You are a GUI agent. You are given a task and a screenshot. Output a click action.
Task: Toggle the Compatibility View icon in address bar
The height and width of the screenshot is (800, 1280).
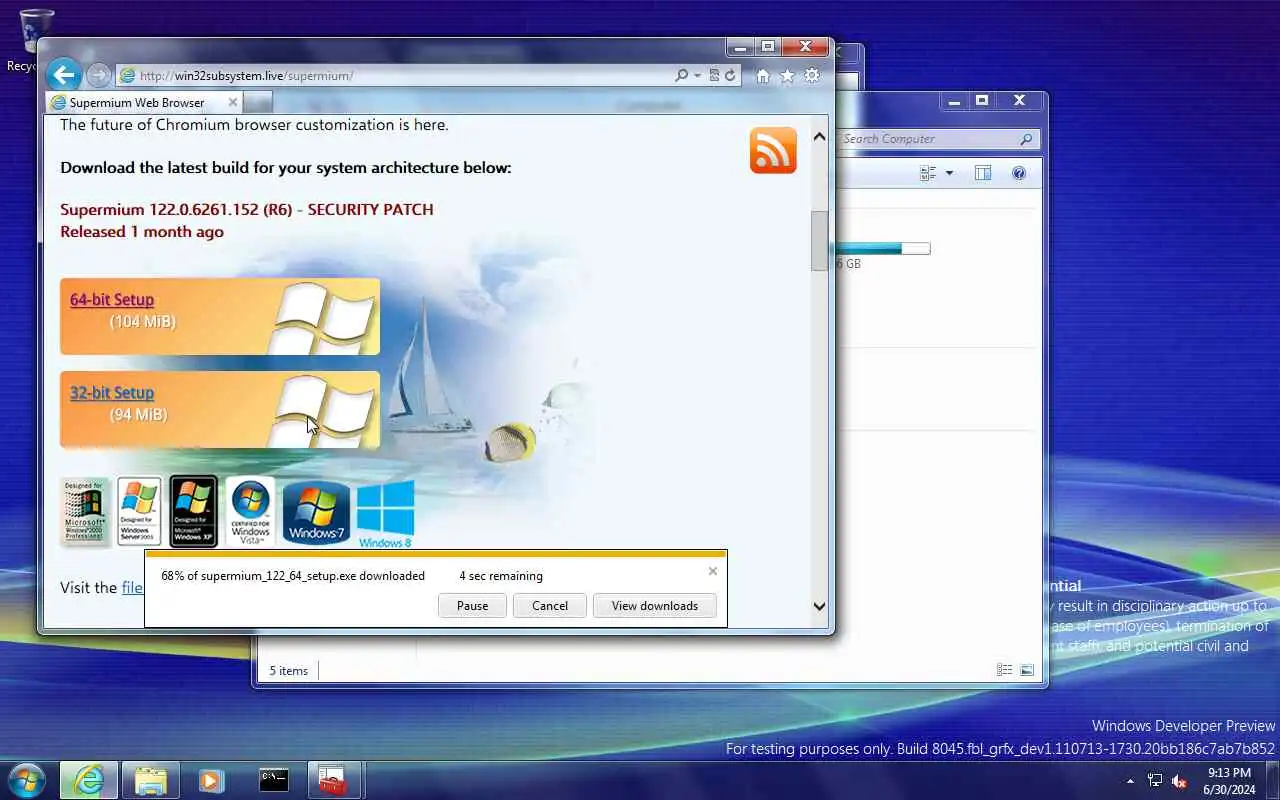tap(714, 75)
